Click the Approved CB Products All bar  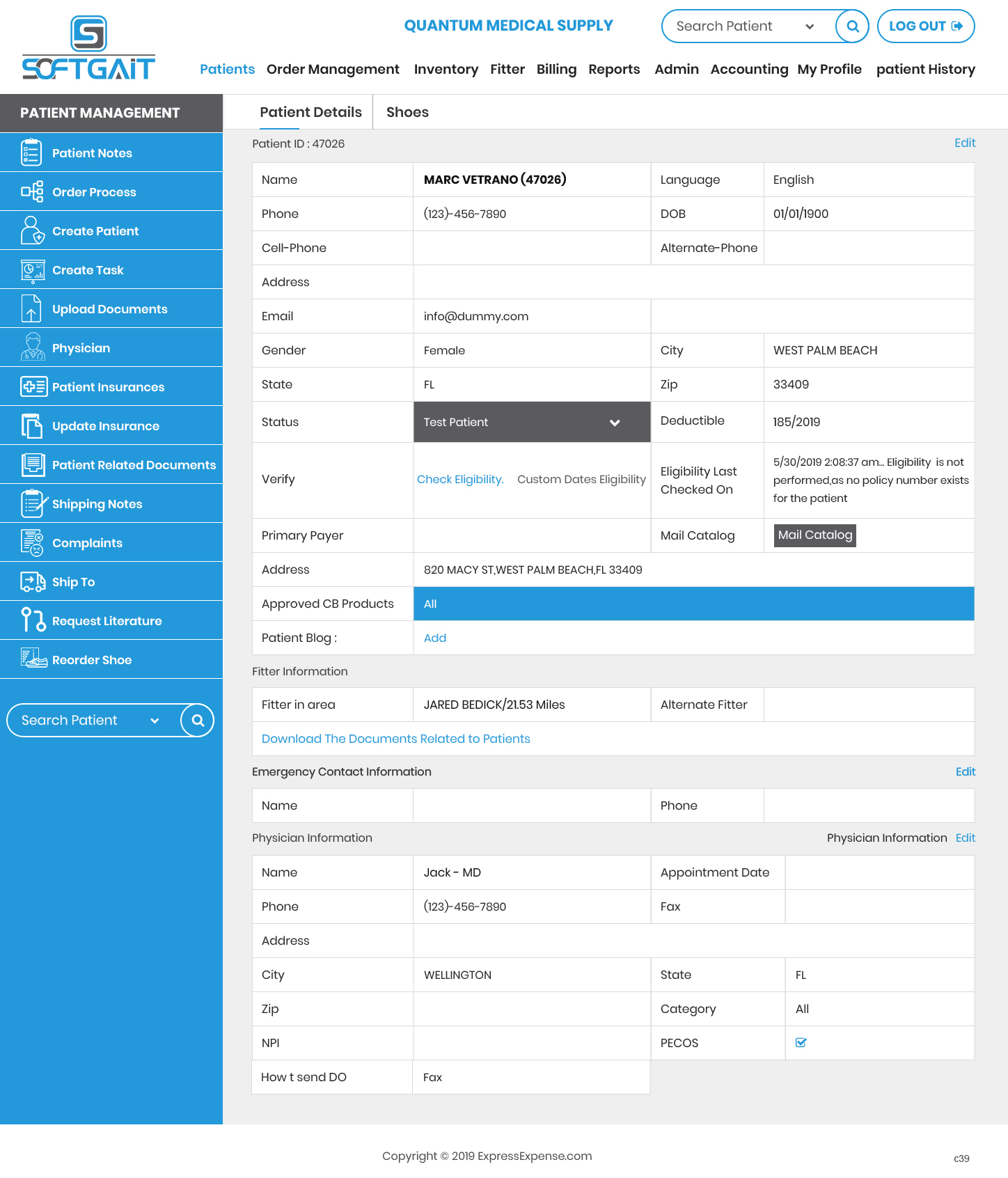point(694,604)
